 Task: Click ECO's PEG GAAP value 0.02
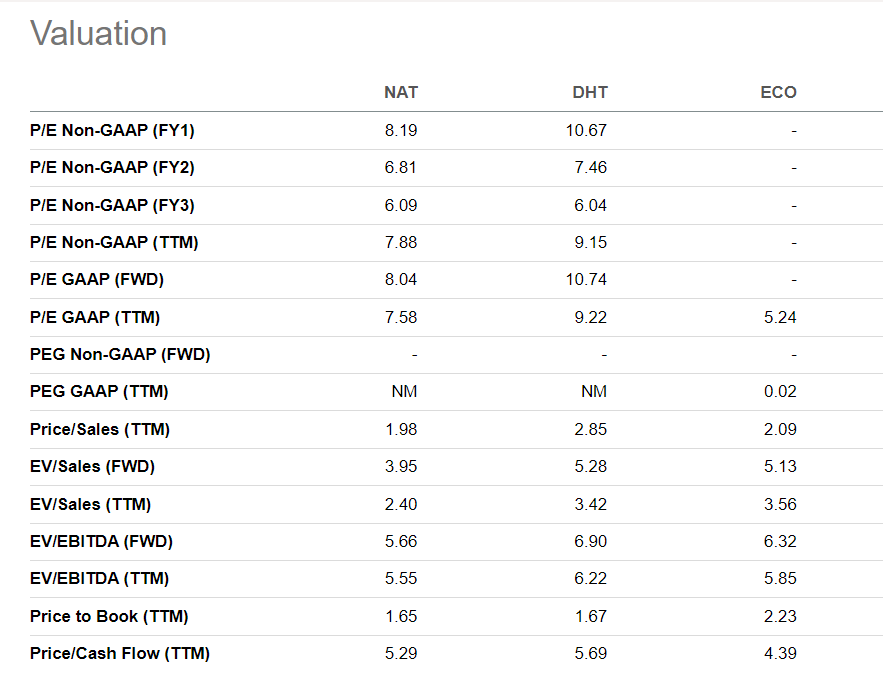coord(780,392)
